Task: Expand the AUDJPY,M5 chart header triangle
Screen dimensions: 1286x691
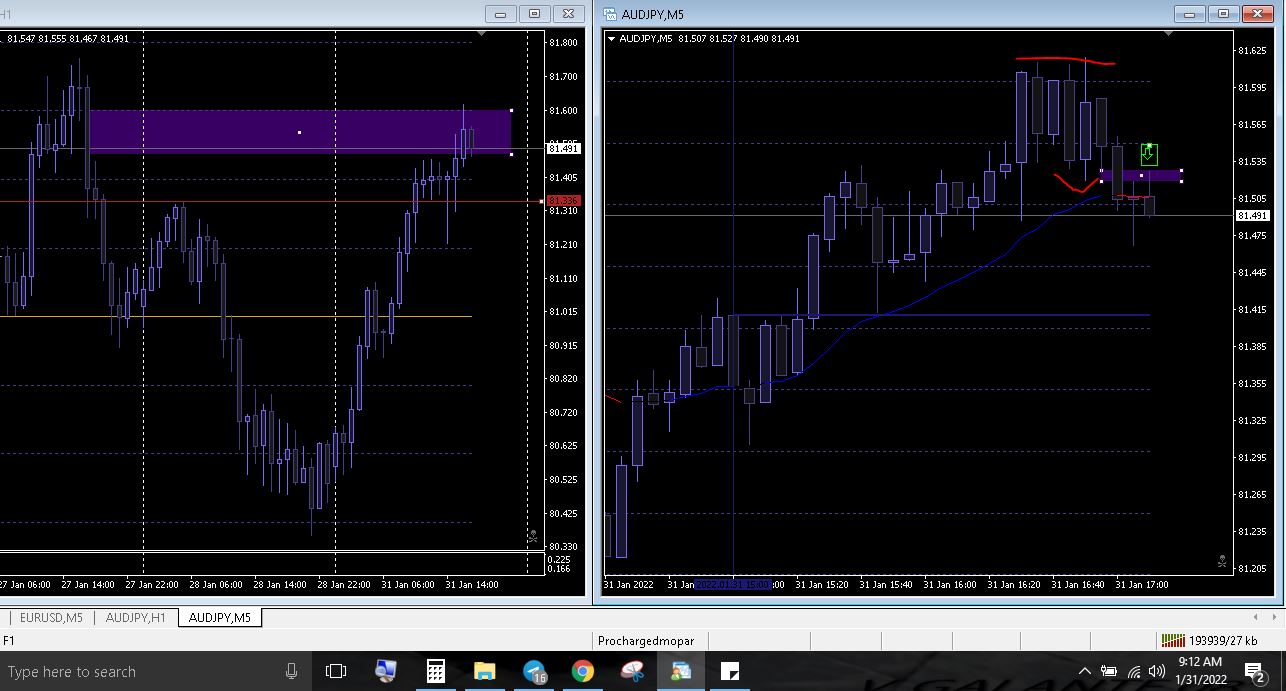Action: (x=611, y=39)
